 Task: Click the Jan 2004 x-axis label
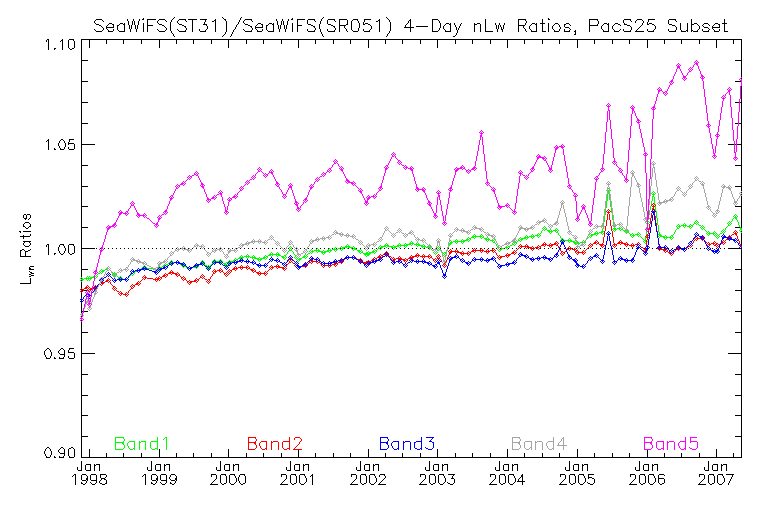tap(507, 473)
